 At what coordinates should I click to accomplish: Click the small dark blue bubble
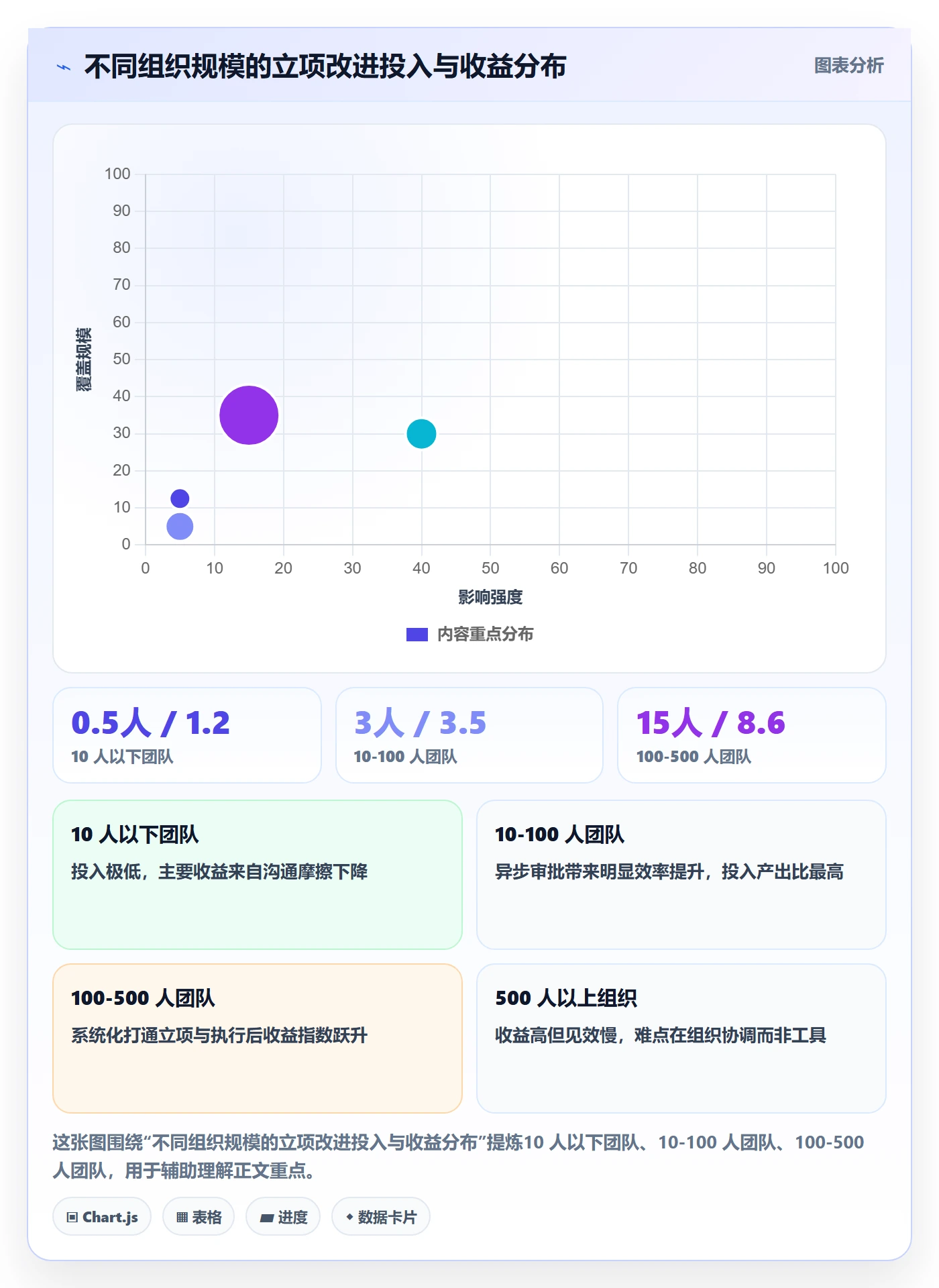pyautogui.click(x=180, y=498)
